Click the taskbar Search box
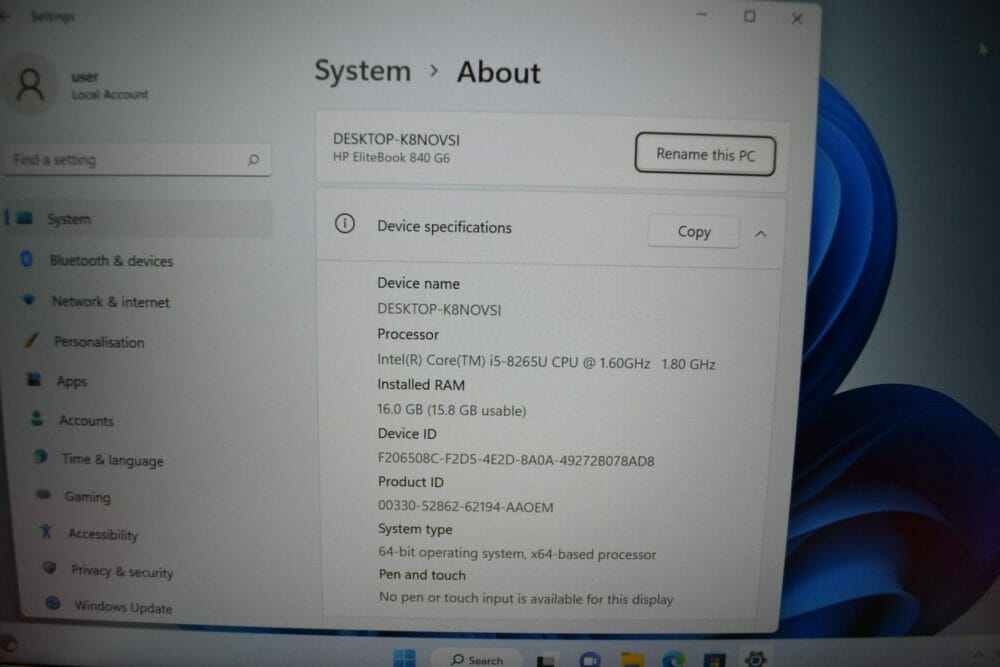Viewport: 1000px width, 667px height. point(477,659)
